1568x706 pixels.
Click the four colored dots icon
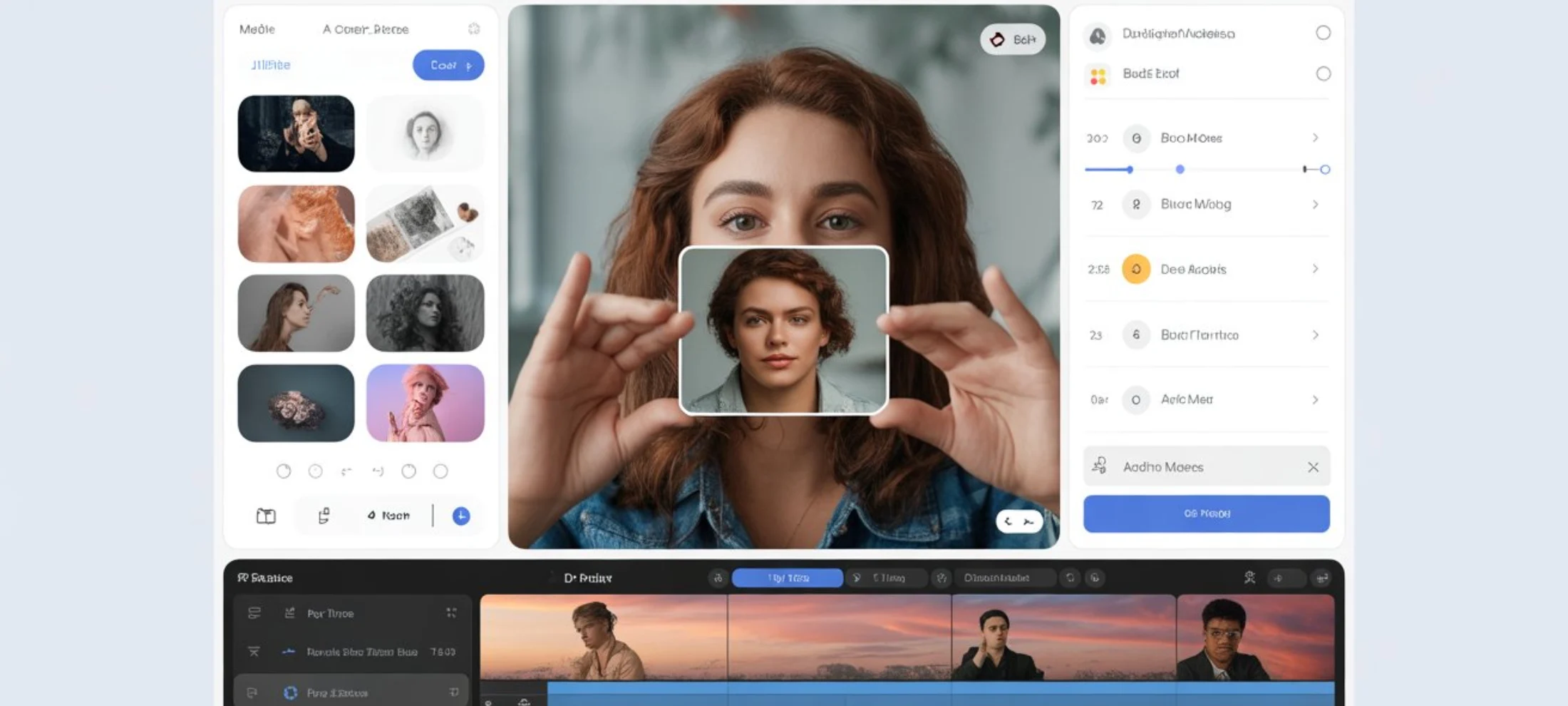(1098, 75)
